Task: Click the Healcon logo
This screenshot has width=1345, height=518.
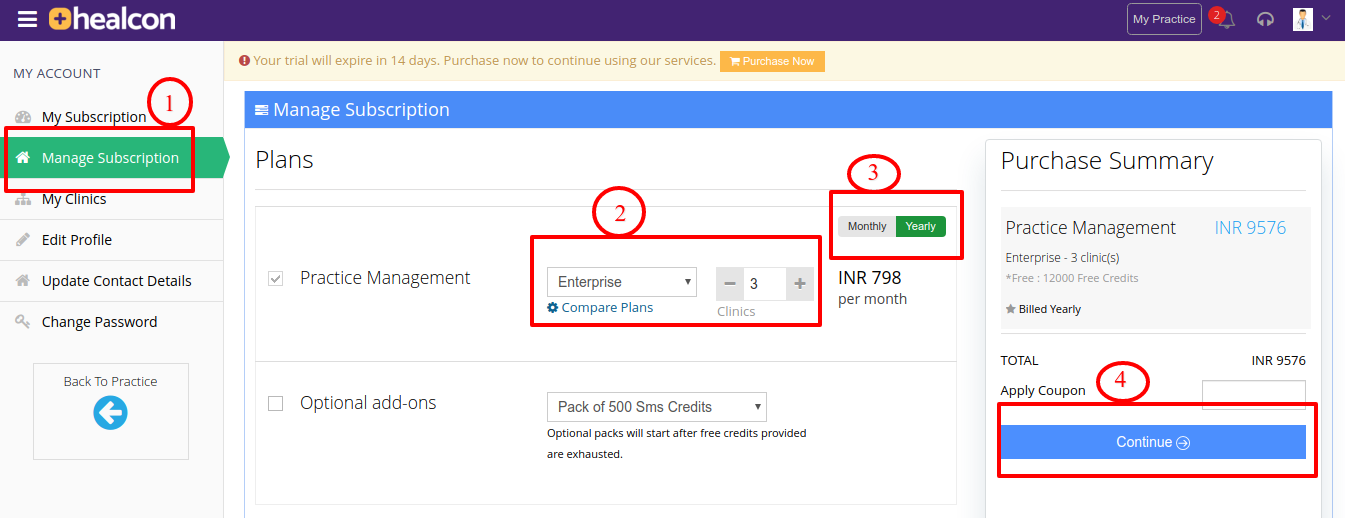Action: tap(112, 19)
